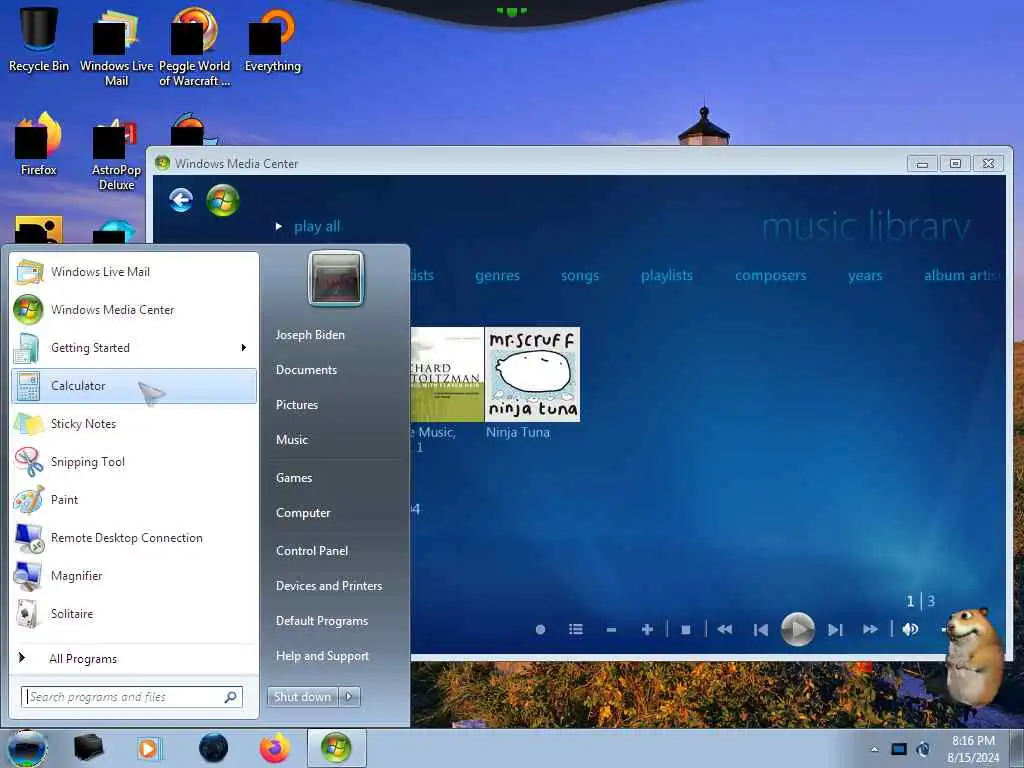
Task: Select the years view tab
Action: (x=865, y=276)
